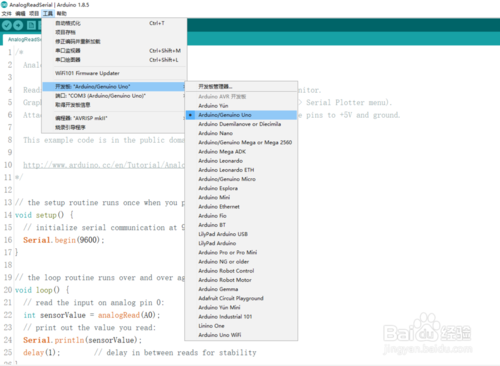Pick Arduino Esplora from board list
500x366 pixels.
tap(241, 188)
